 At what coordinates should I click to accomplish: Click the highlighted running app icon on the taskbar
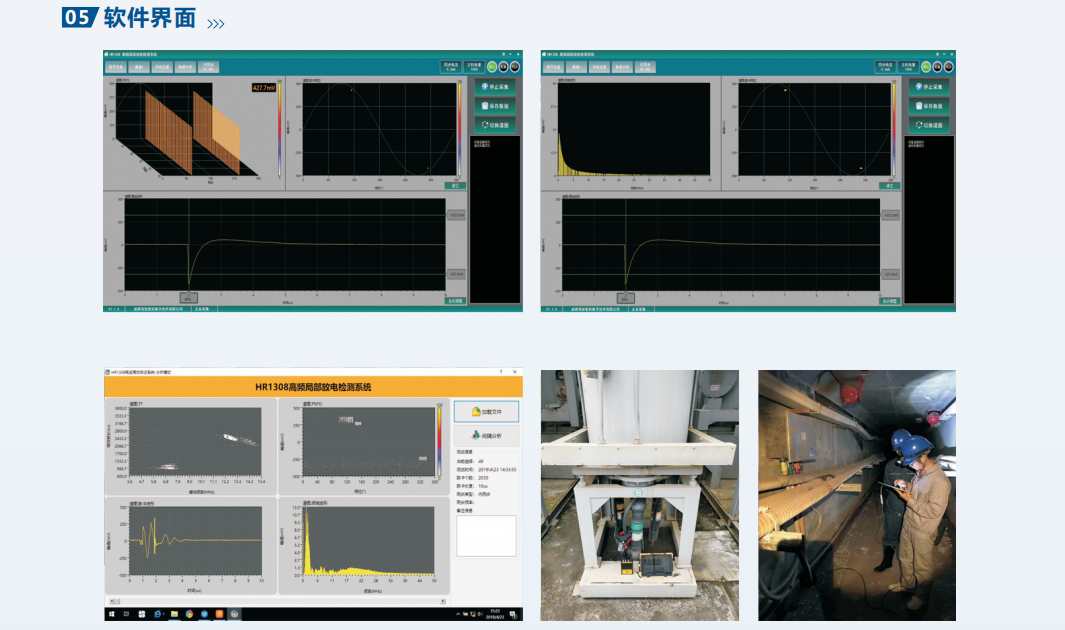tap(234, 614)
